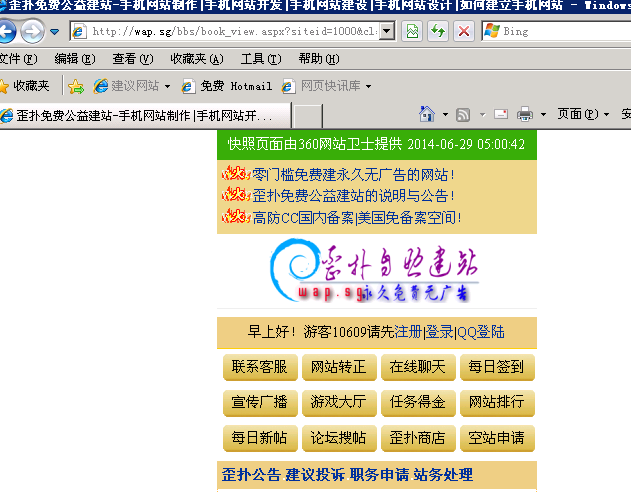Open a new blank tab
This screenshot has width=631, height=492.
coord(308,116)
